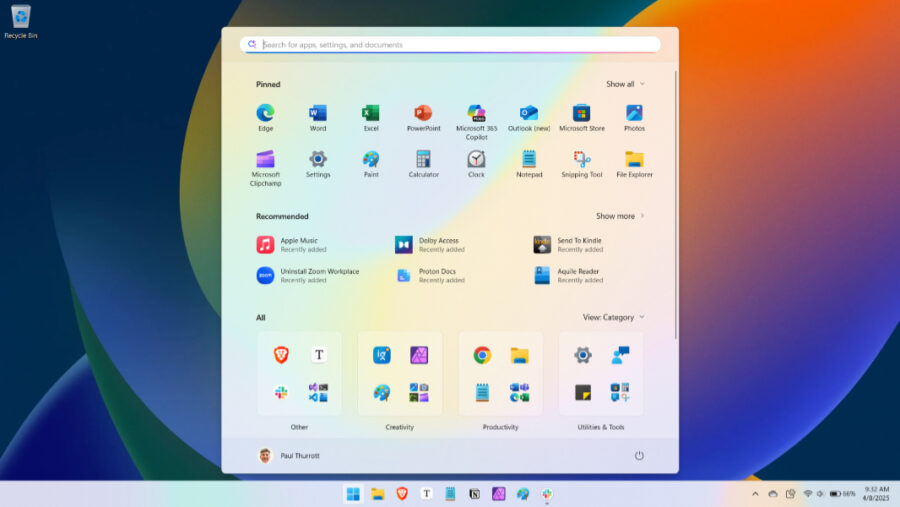Expand the pinned apps with Show all
This screenshot has height=507, width=900.
point(625,84)
